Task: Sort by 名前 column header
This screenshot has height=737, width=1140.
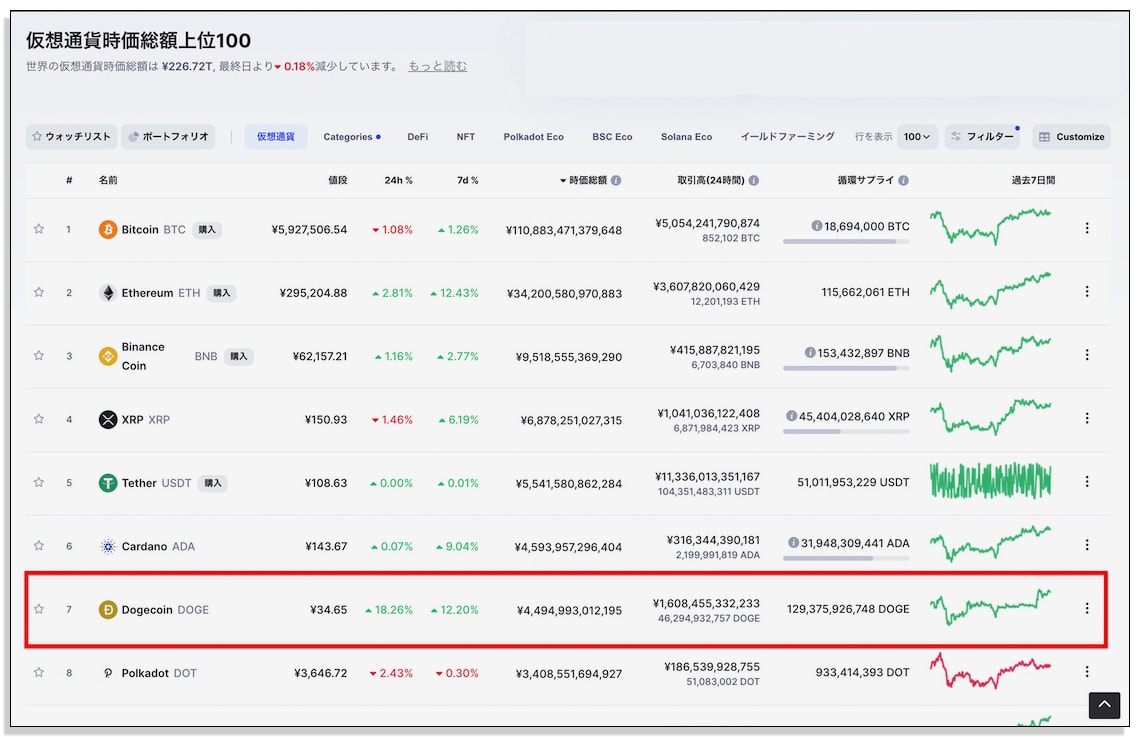Action: (x=108, y=180)
